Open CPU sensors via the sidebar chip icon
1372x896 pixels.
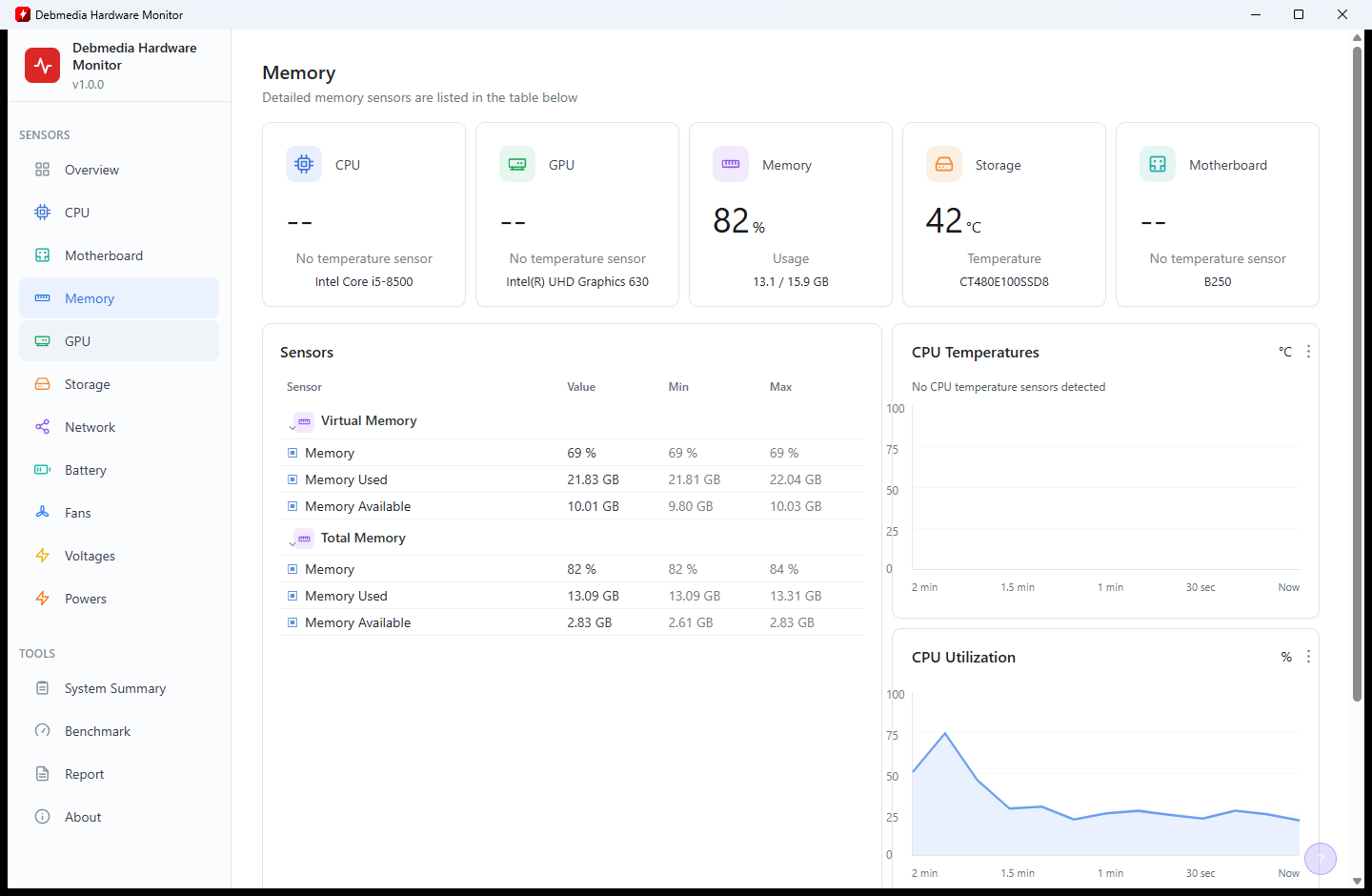pos(42,213)
